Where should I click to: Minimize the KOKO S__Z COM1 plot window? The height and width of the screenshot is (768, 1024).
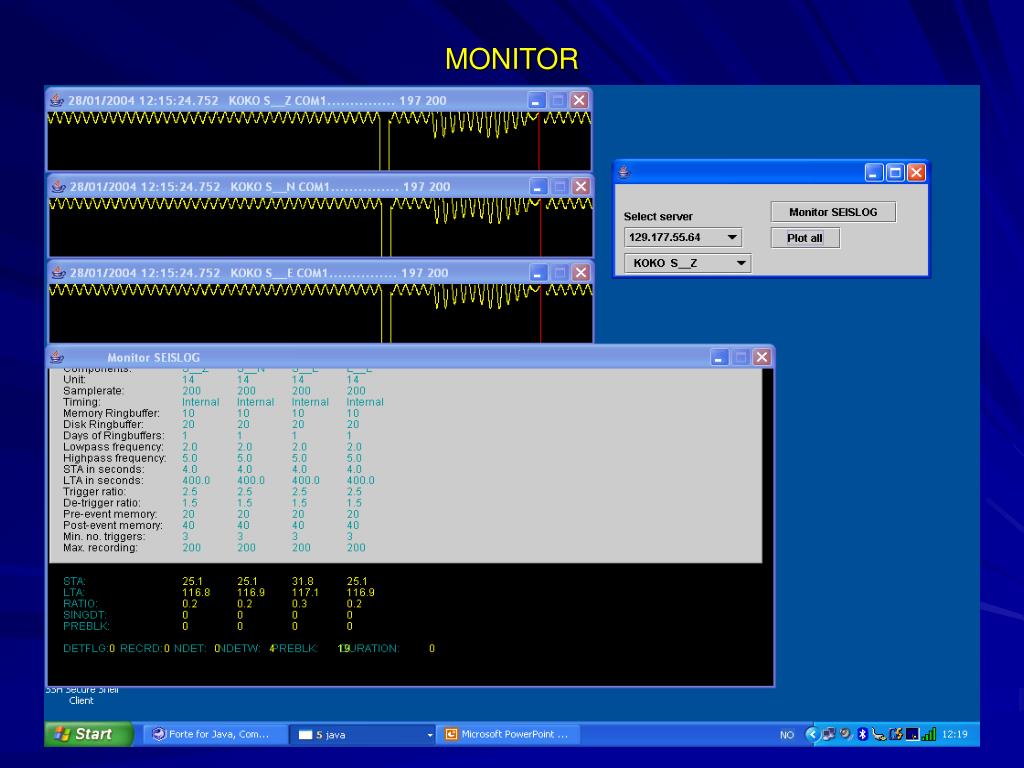click(536, 100)
